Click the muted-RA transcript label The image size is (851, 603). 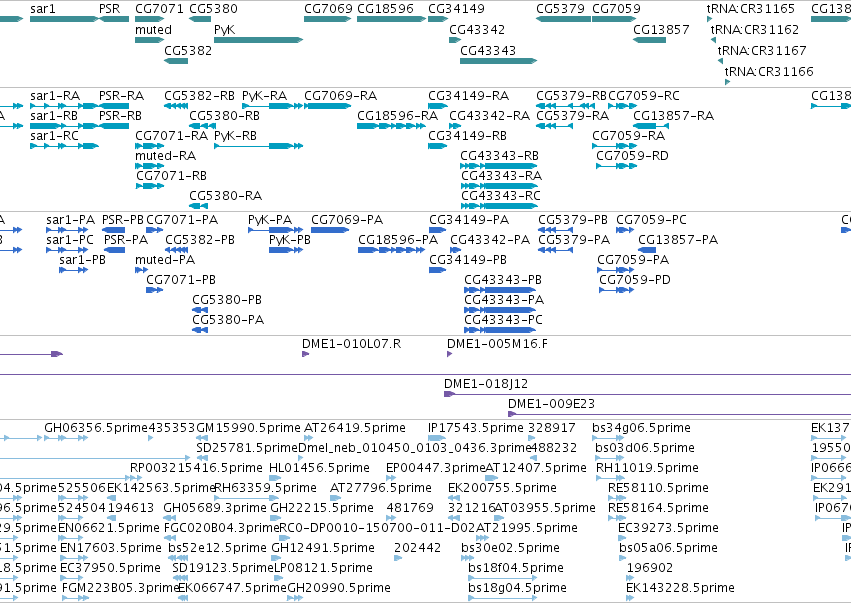165,156
